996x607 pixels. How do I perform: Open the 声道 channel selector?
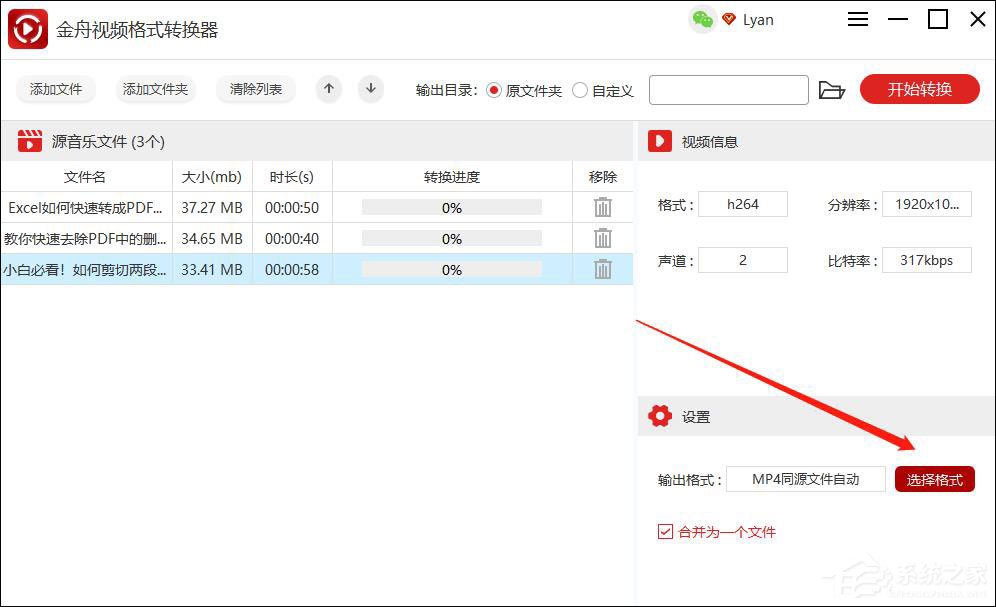(743, 260)
